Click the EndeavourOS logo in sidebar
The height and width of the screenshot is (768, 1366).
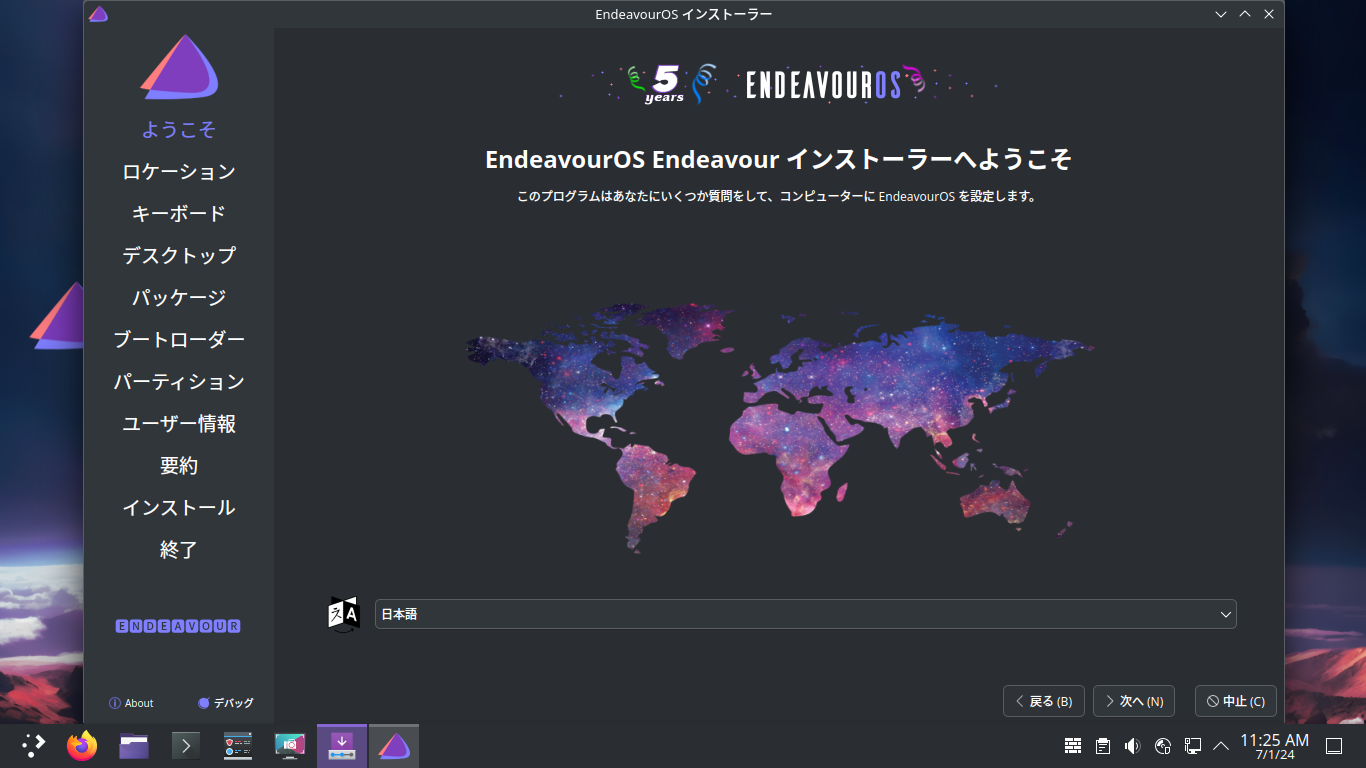179,67
